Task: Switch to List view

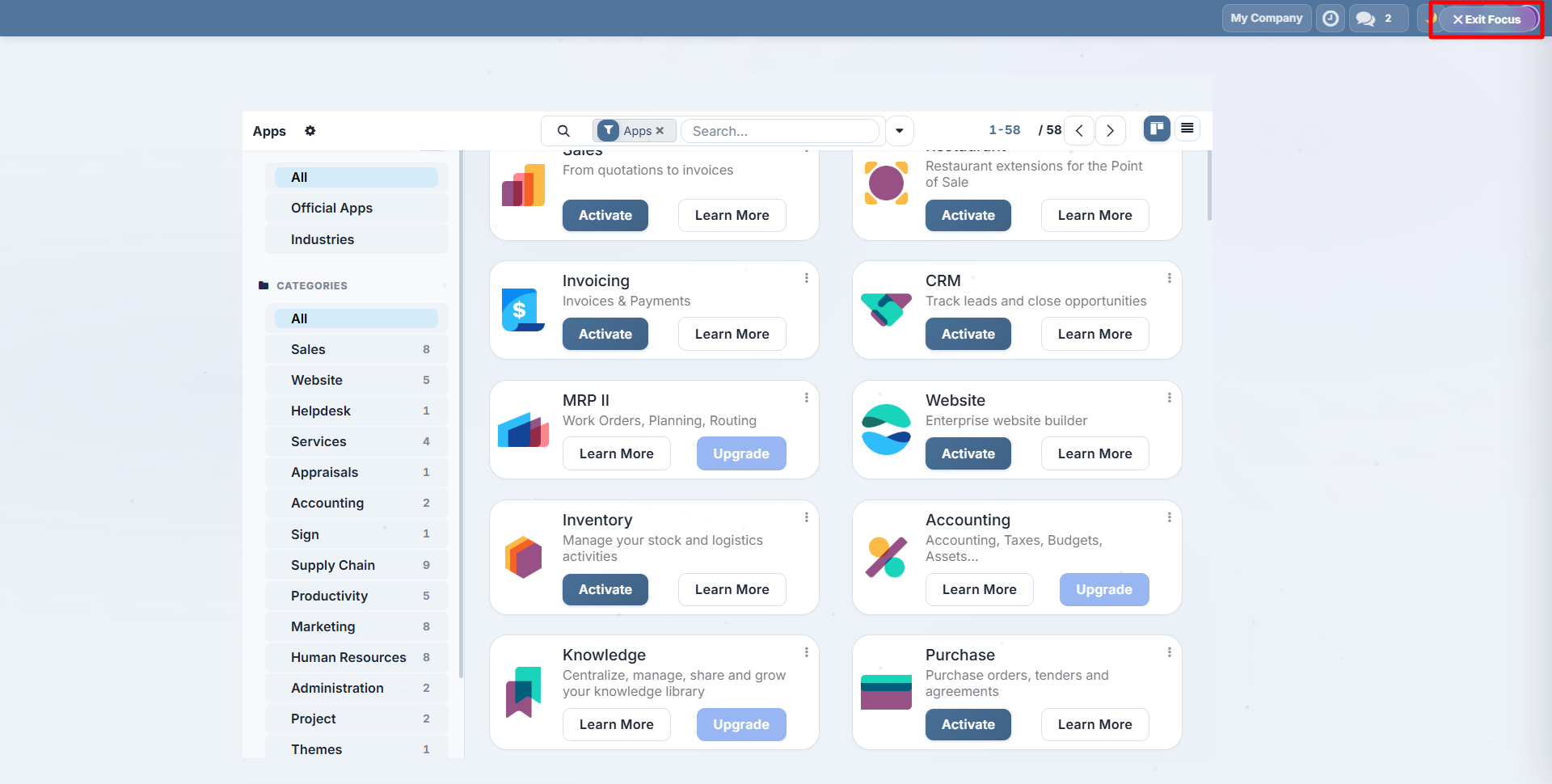Action: pos(1187,129)
